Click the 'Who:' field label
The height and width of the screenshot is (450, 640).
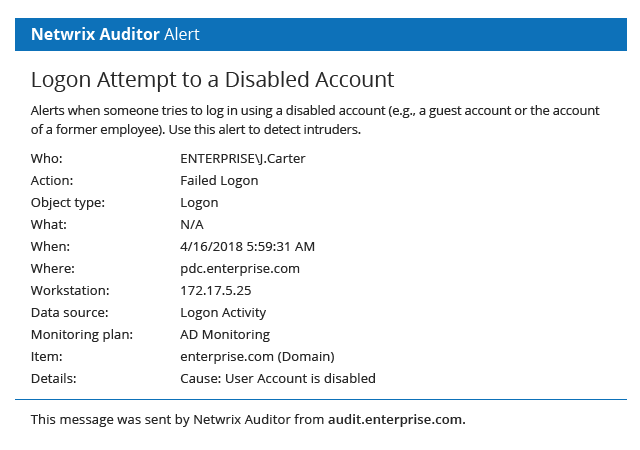pos(46,158)
